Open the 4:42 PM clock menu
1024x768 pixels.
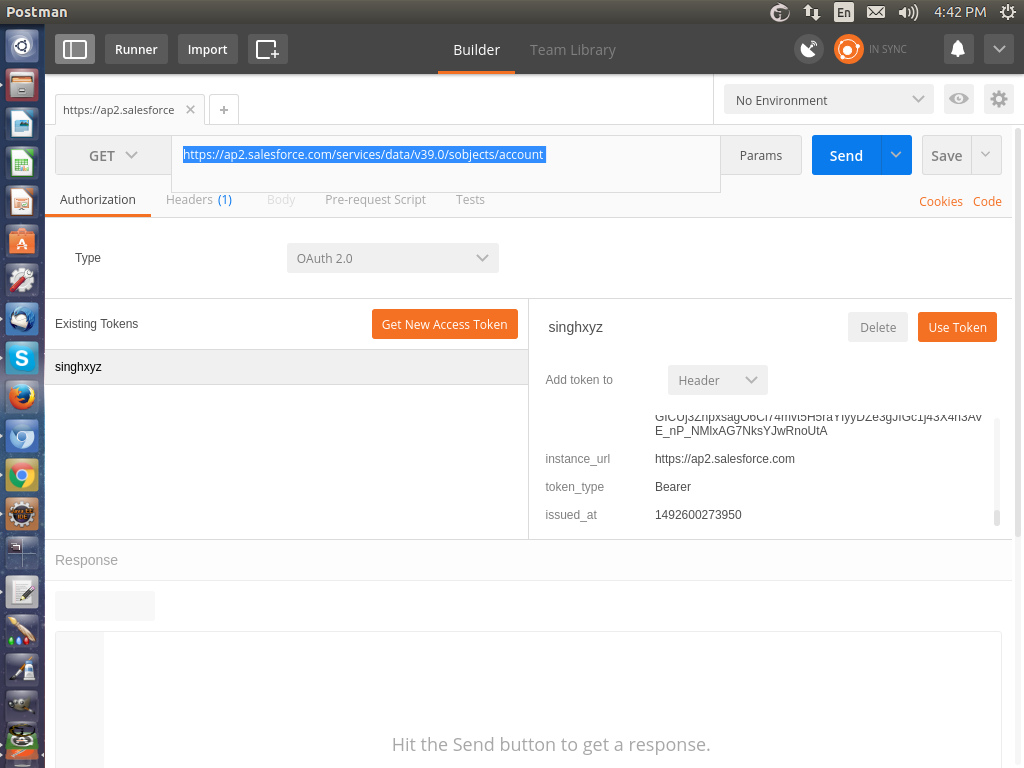coord(959,12)
